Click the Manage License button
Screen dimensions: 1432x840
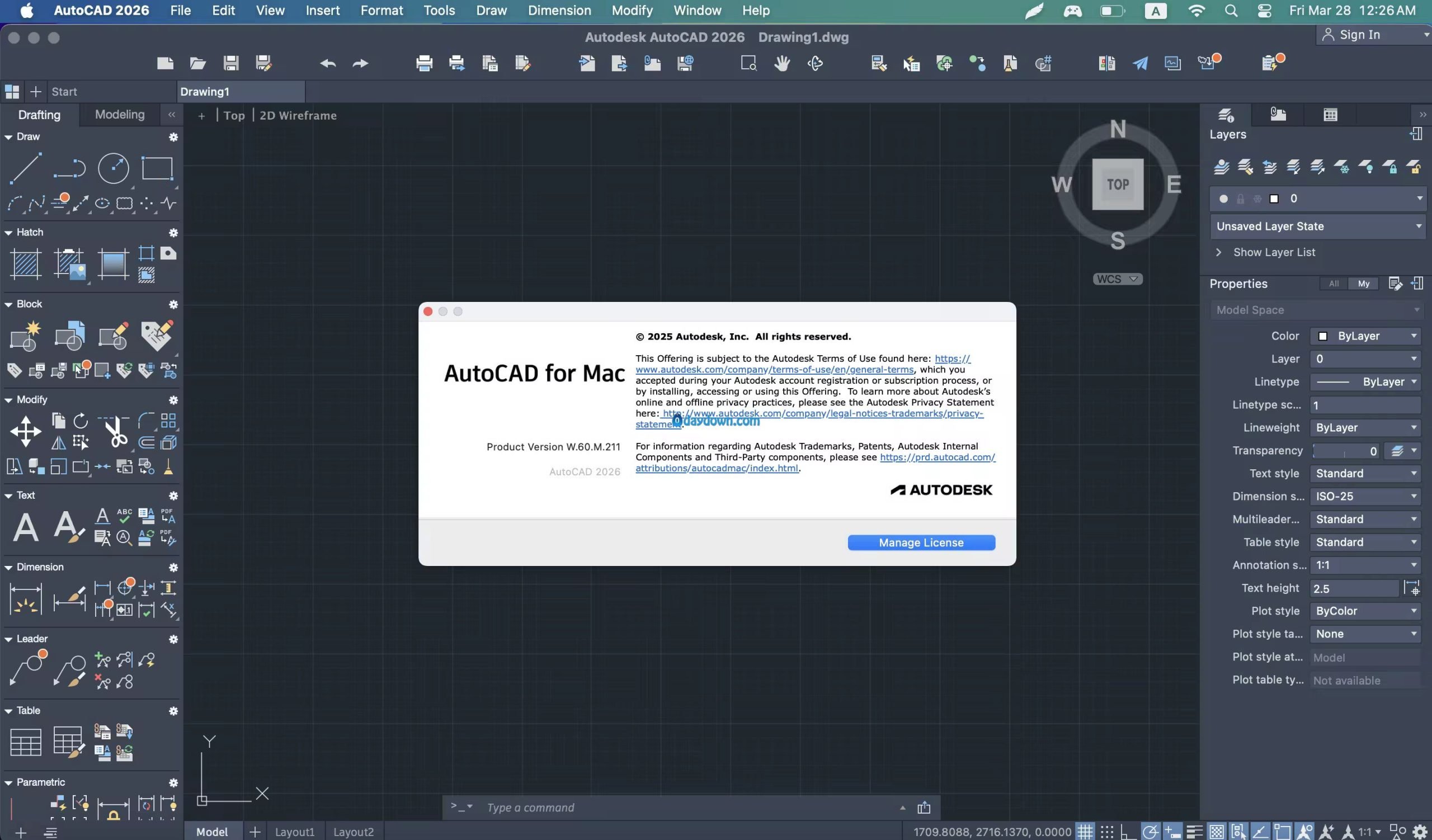[x=921, y=542]
